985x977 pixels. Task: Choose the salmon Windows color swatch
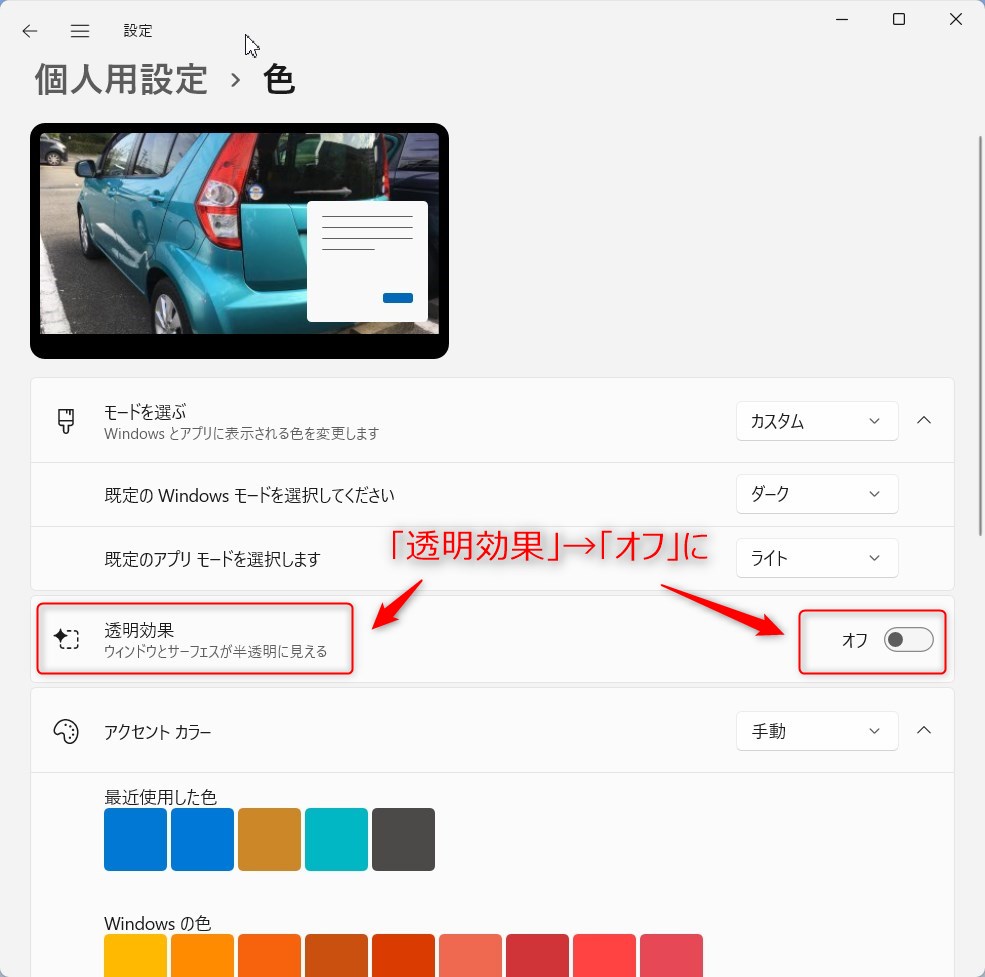click(x=471, y=956)
